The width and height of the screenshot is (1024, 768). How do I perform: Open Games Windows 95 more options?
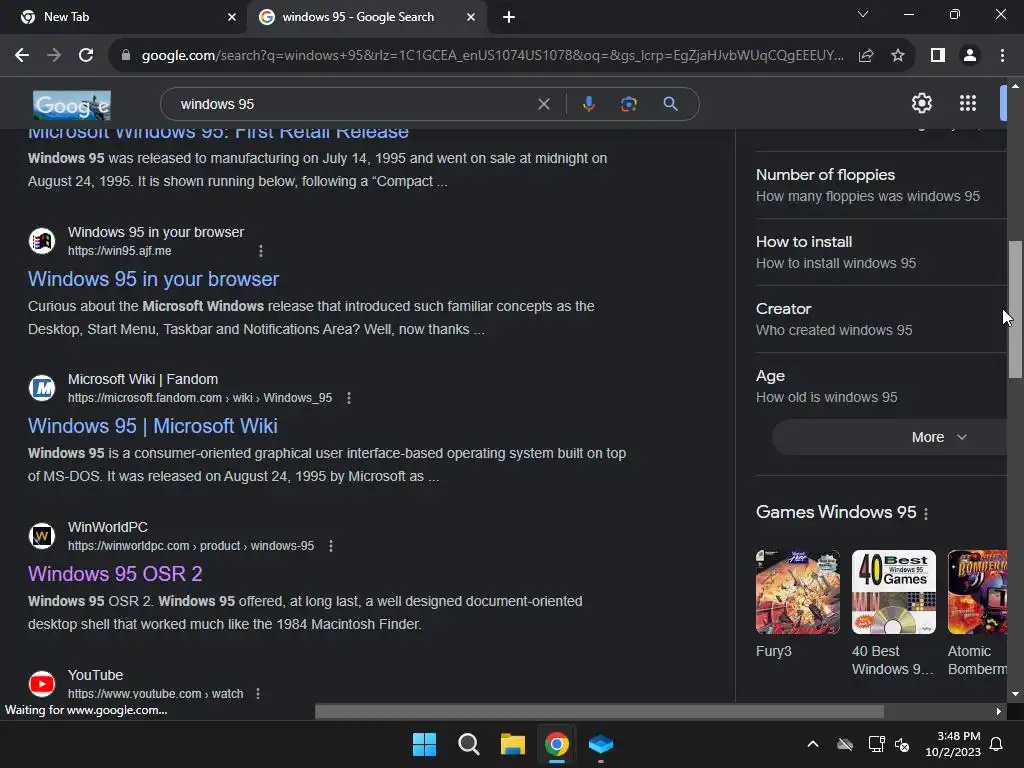click(x=926, y=514)
